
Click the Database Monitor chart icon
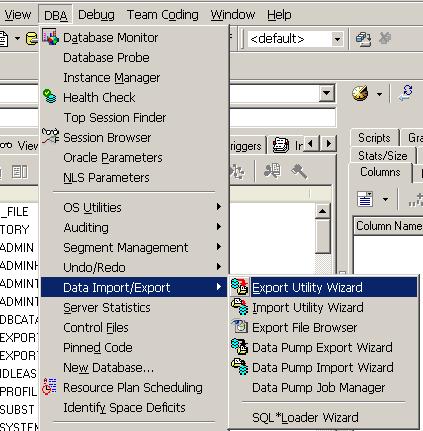(x=50, y=37)
